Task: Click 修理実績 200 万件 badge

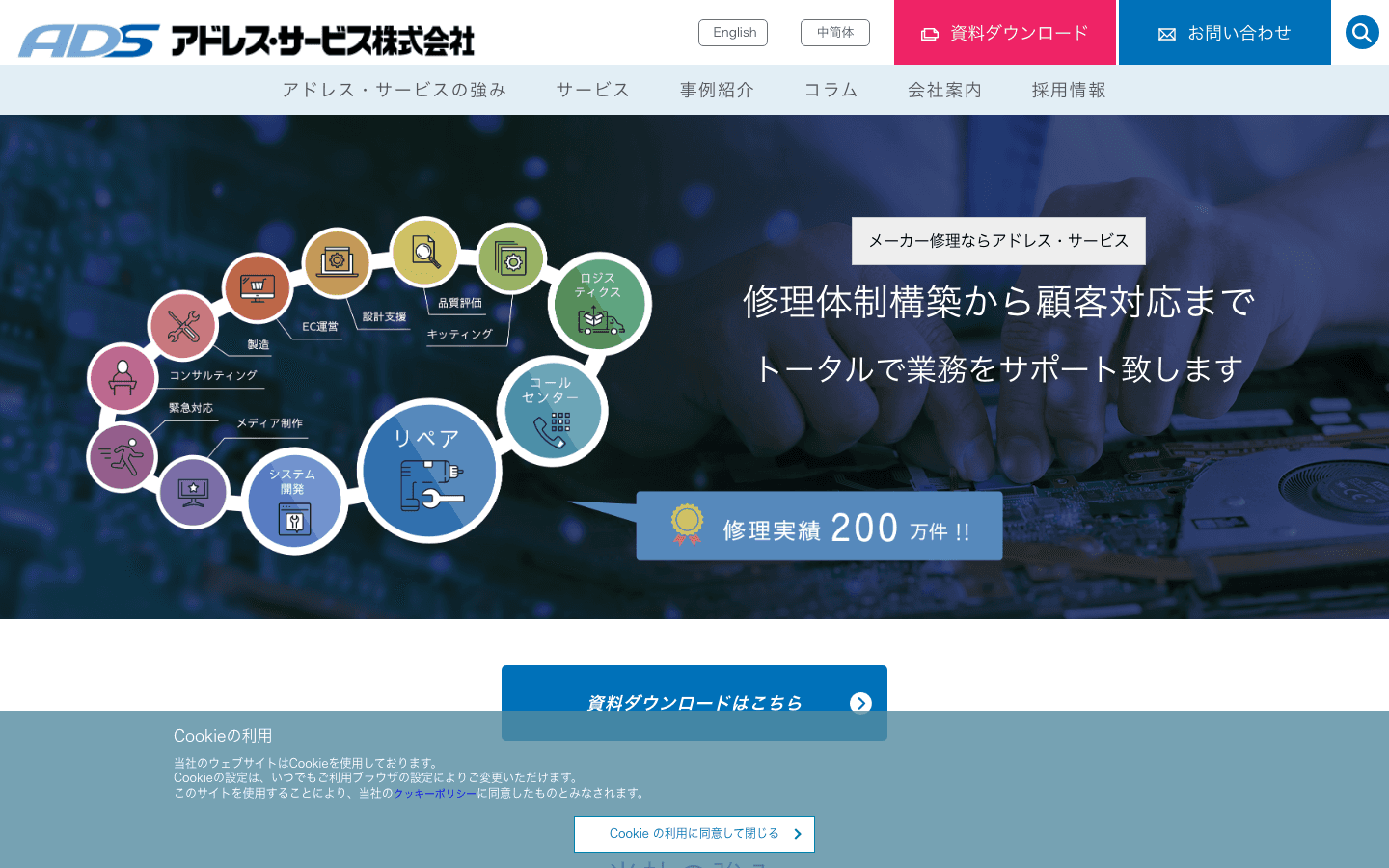Action: pyautogui.click(x=819, y=527)
